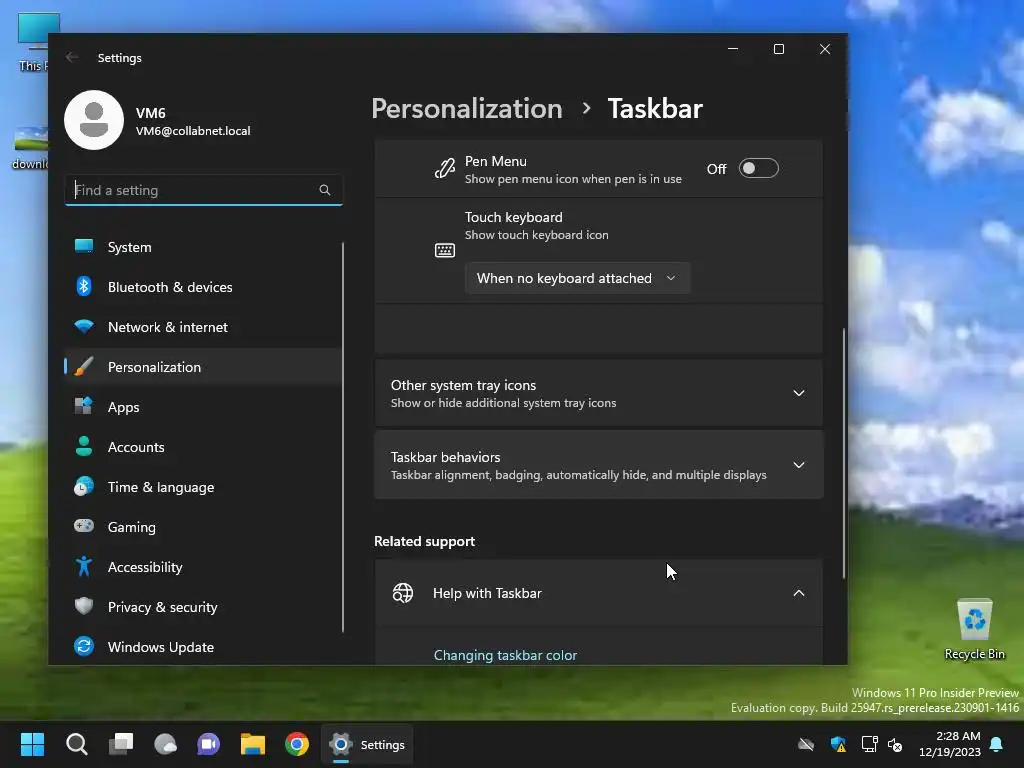Image resolution: width=1024 pixels, height=768 pixels.
Task: Click the Touch keyboard icon
Action: coord(445,251)
